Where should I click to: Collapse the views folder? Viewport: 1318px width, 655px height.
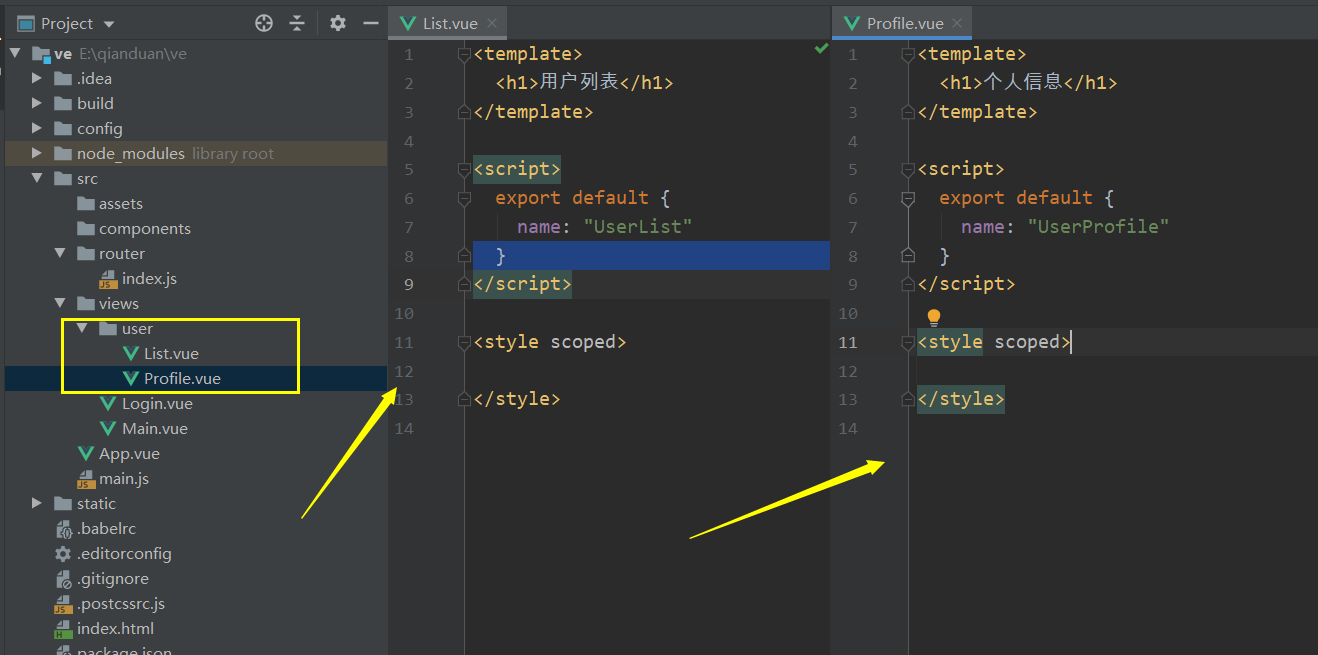coord(59,303)
